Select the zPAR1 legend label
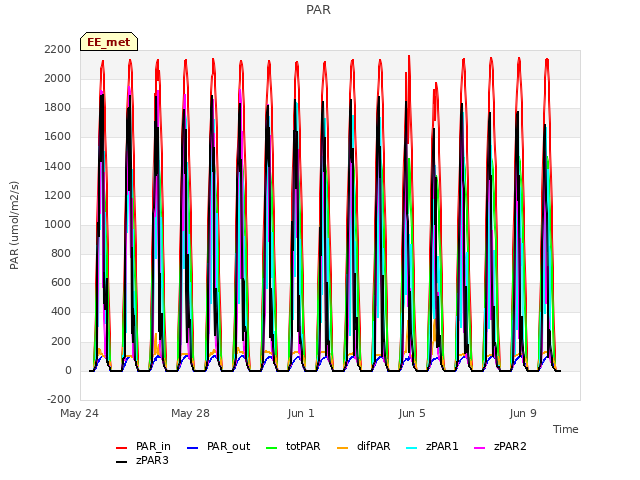 (x=442, y=447)
